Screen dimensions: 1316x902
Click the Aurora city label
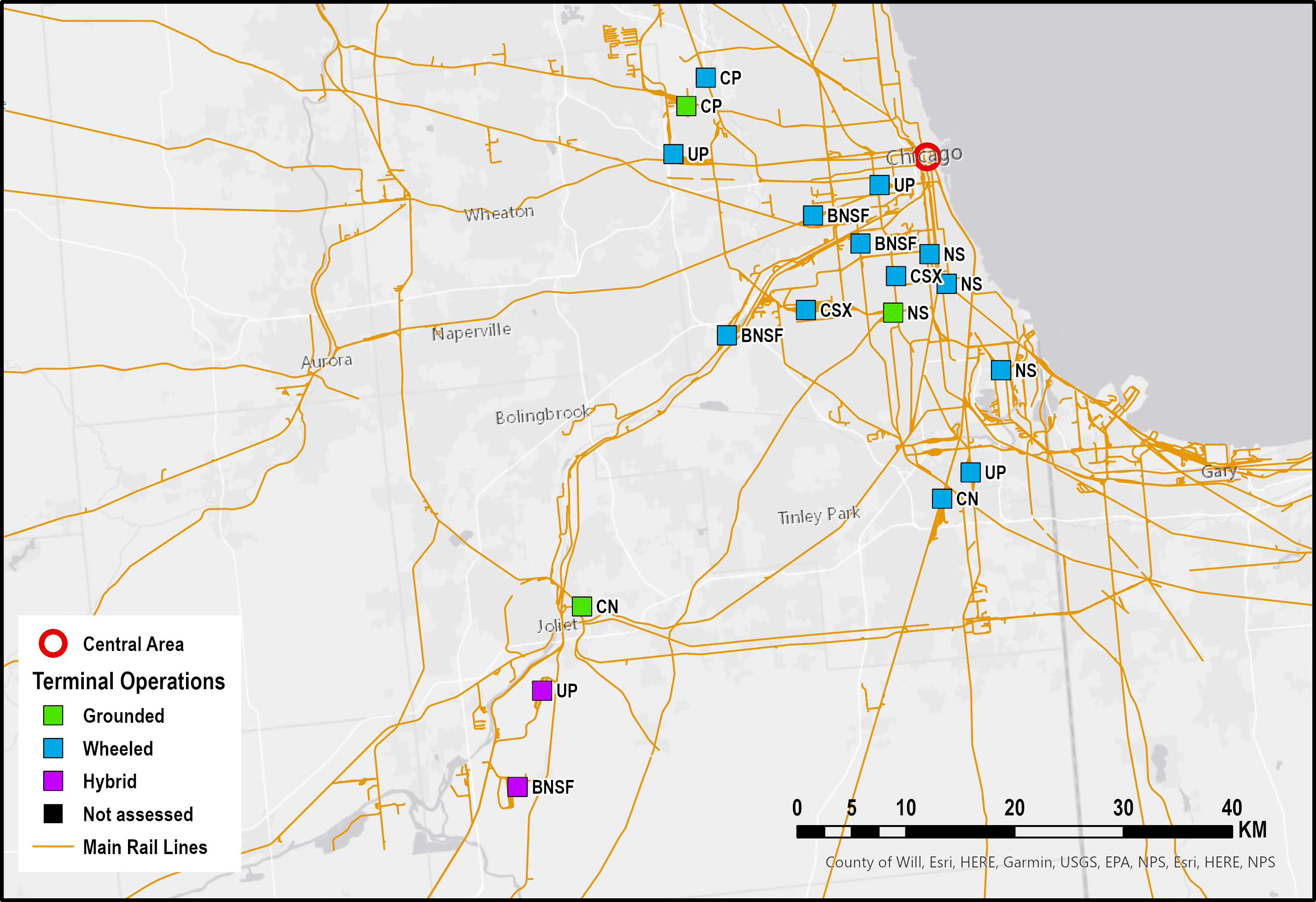(x=327, y=361)
